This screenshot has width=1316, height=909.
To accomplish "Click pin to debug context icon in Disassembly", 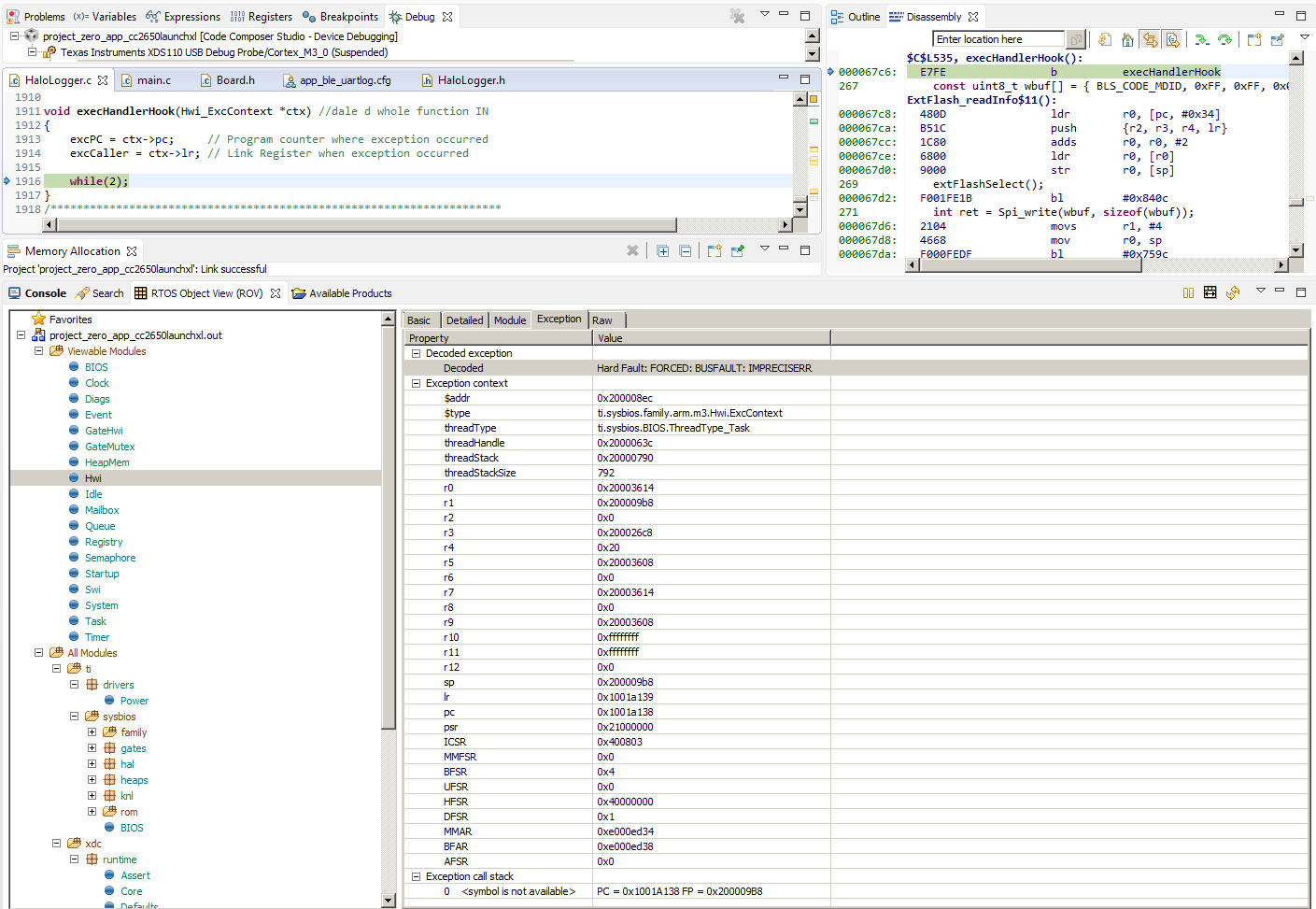I will click(1277, 39).
